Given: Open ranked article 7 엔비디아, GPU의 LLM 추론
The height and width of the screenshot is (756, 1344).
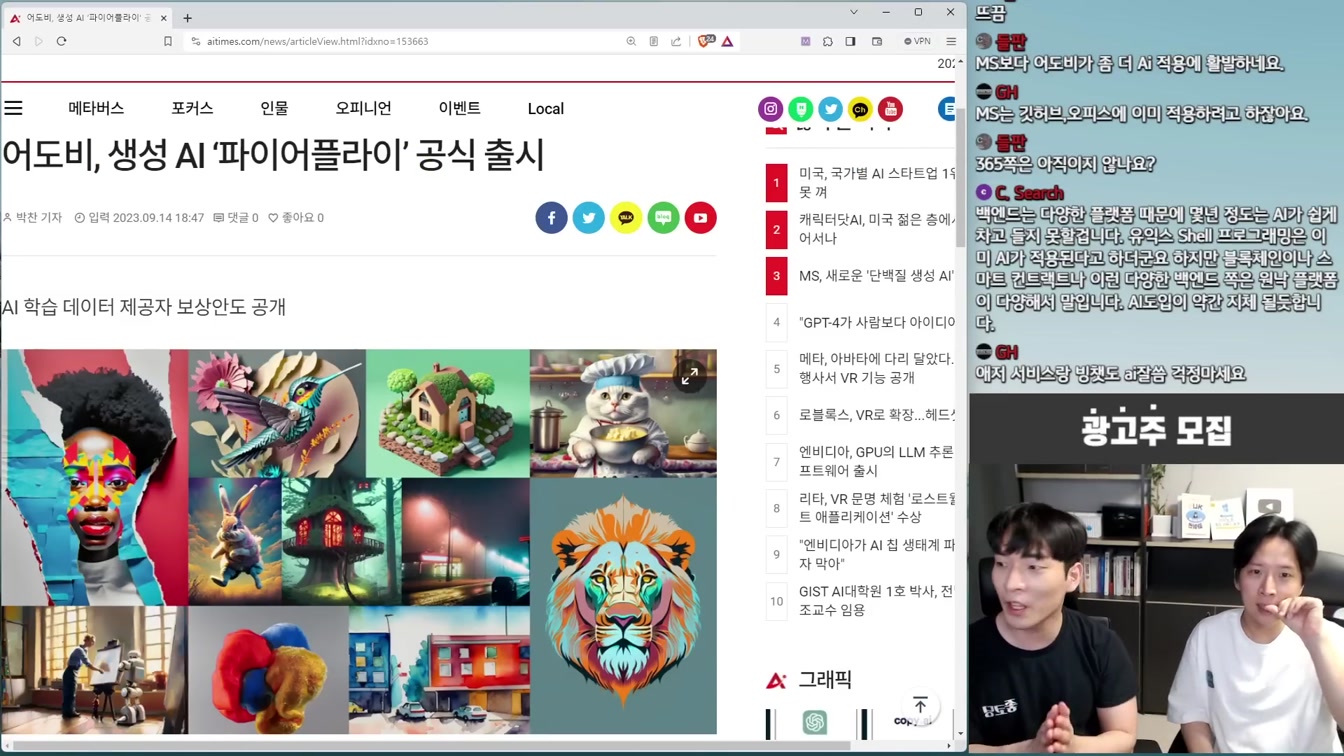Looking at the screenshot, I should pos(877,461).
